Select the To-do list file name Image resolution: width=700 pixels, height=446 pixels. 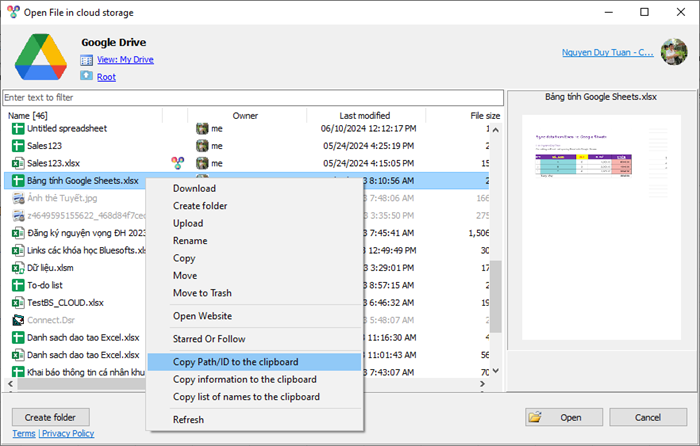pyautogui.click(x=45, y=285)
